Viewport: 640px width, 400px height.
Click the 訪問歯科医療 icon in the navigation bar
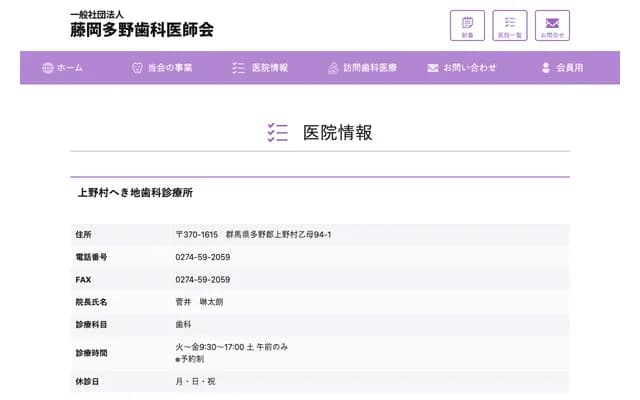pyautogui.click(x=333, y=68)
